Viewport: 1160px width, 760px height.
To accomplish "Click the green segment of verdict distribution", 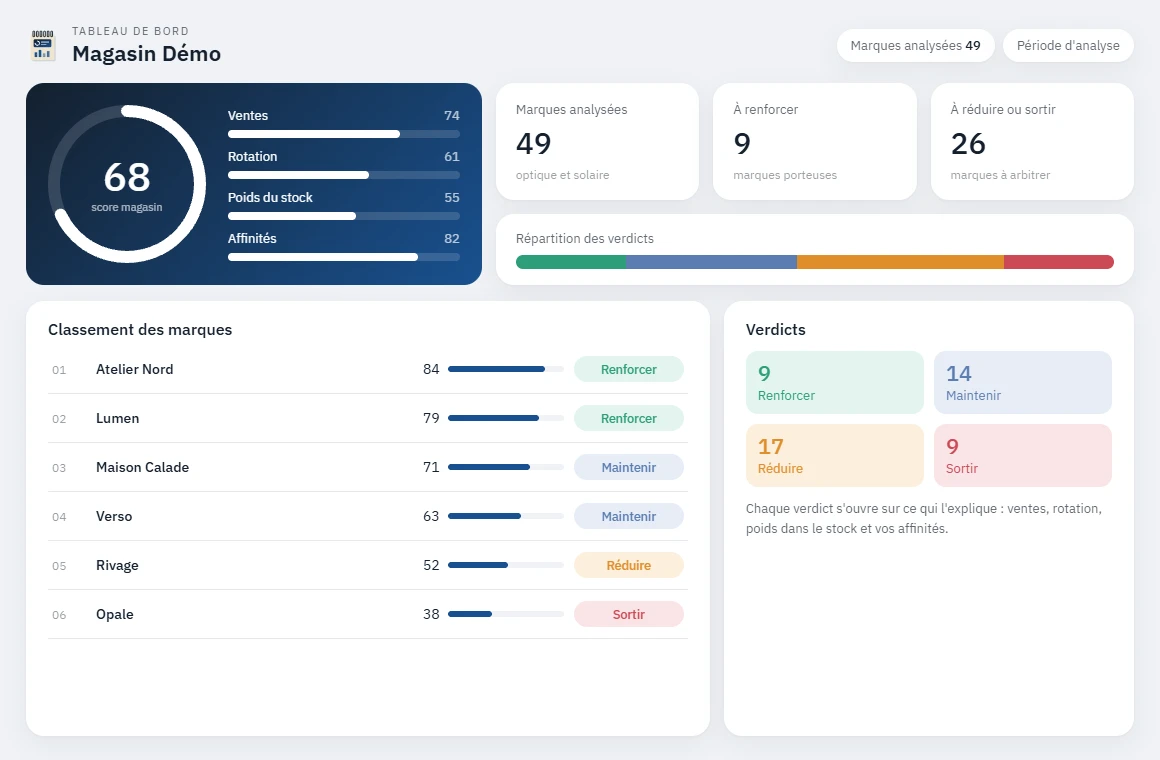I will pos(570,262).
